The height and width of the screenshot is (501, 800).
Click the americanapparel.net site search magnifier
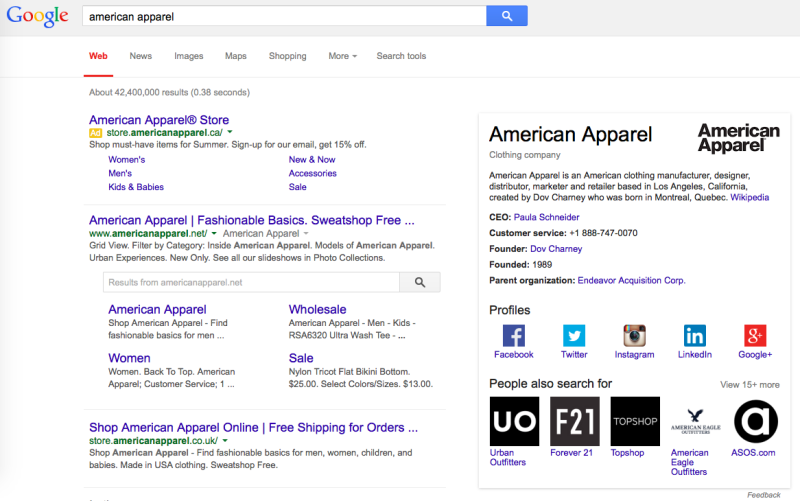pyautogui.click(x=420, y=282)
